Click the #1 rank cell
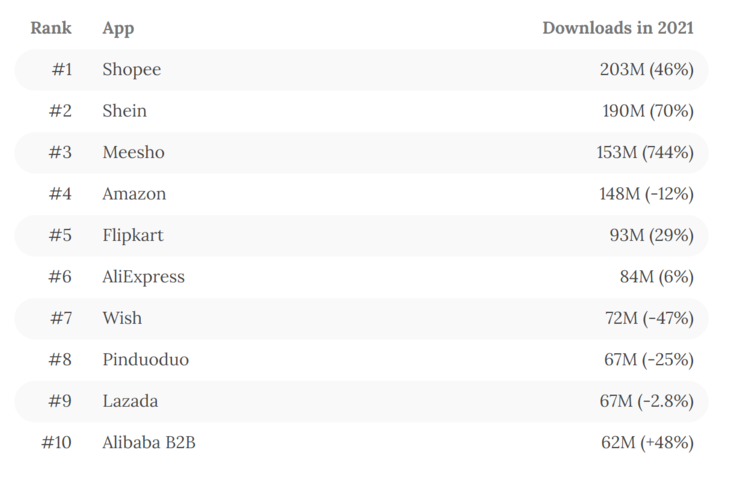Screen dimensions: 740x480 click(62, 70)
